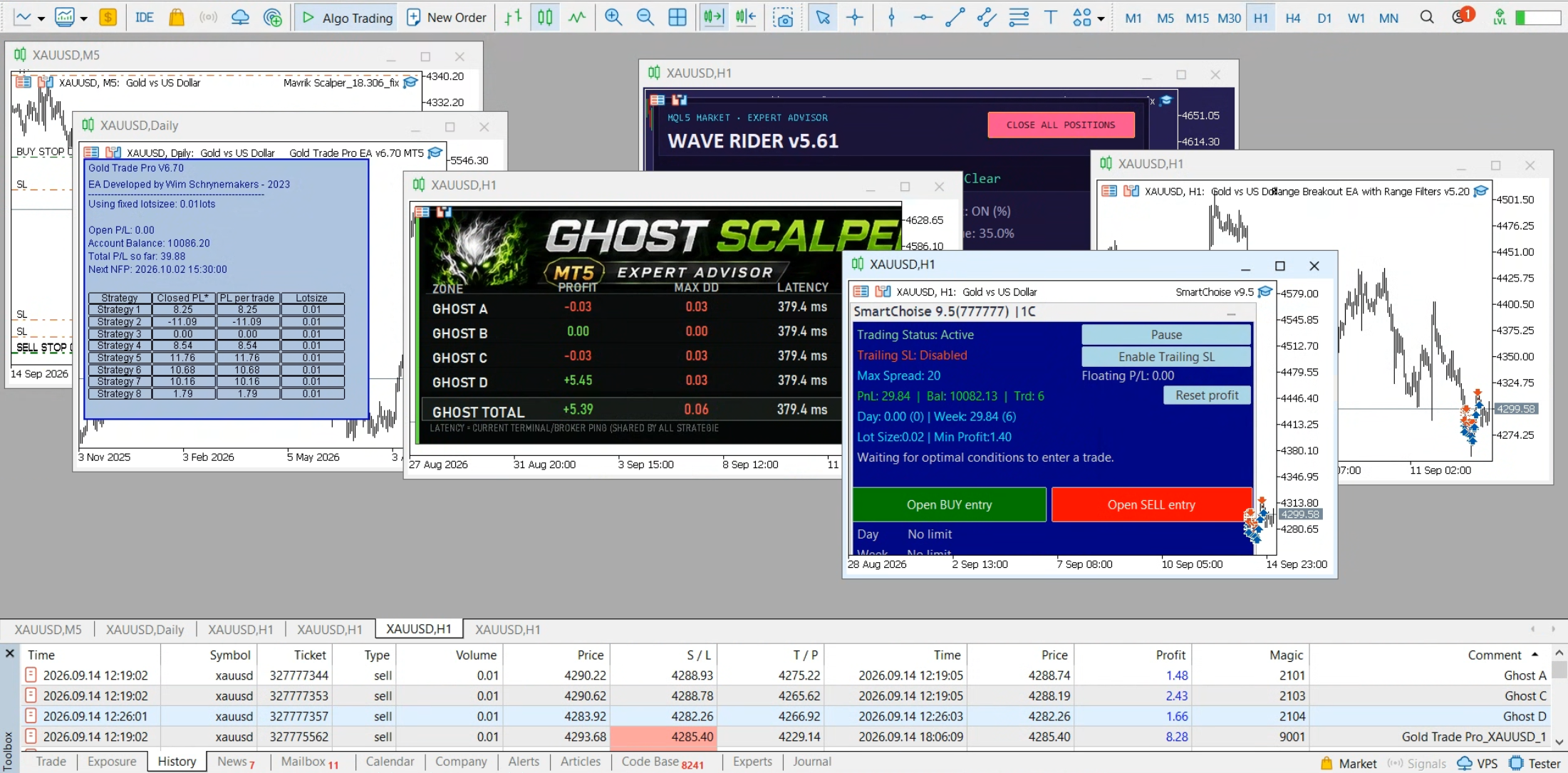The image size is (1568, 773).
Task: Click the Open BUY entry button
Action: point(949,504)
